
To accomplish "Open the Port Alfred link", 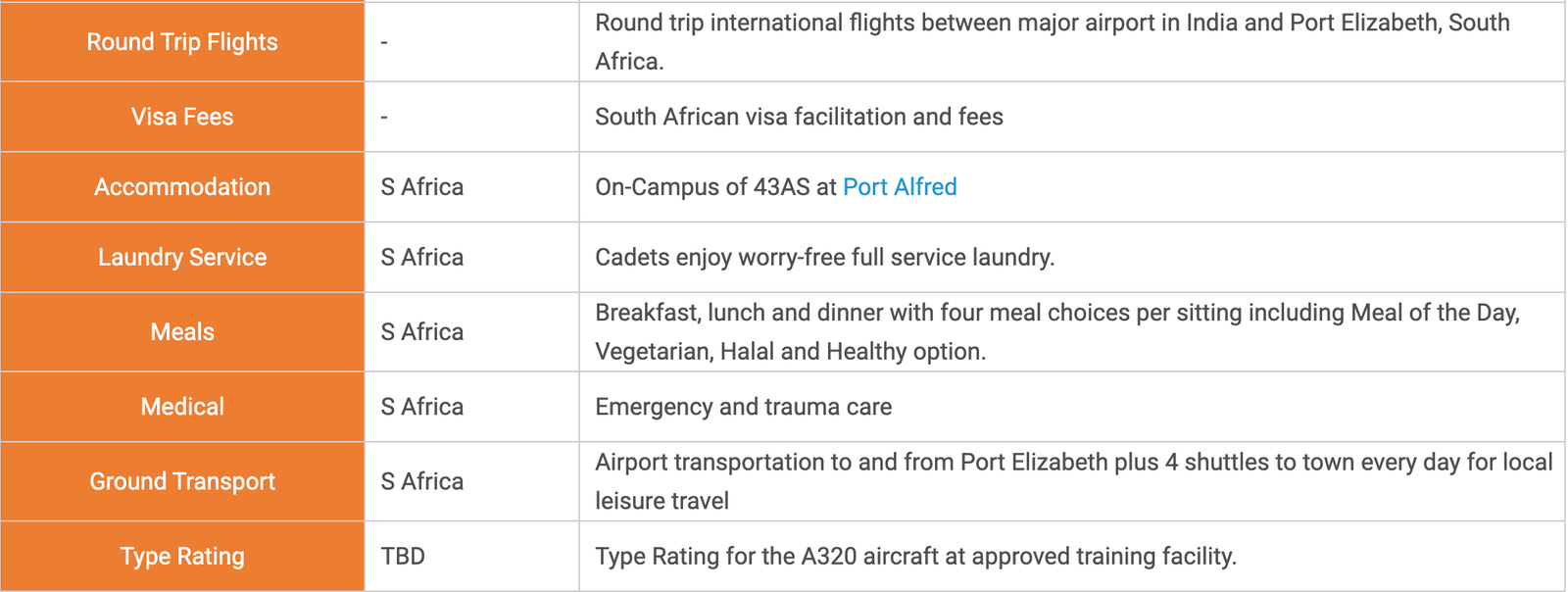I will [x=900, y=187].
